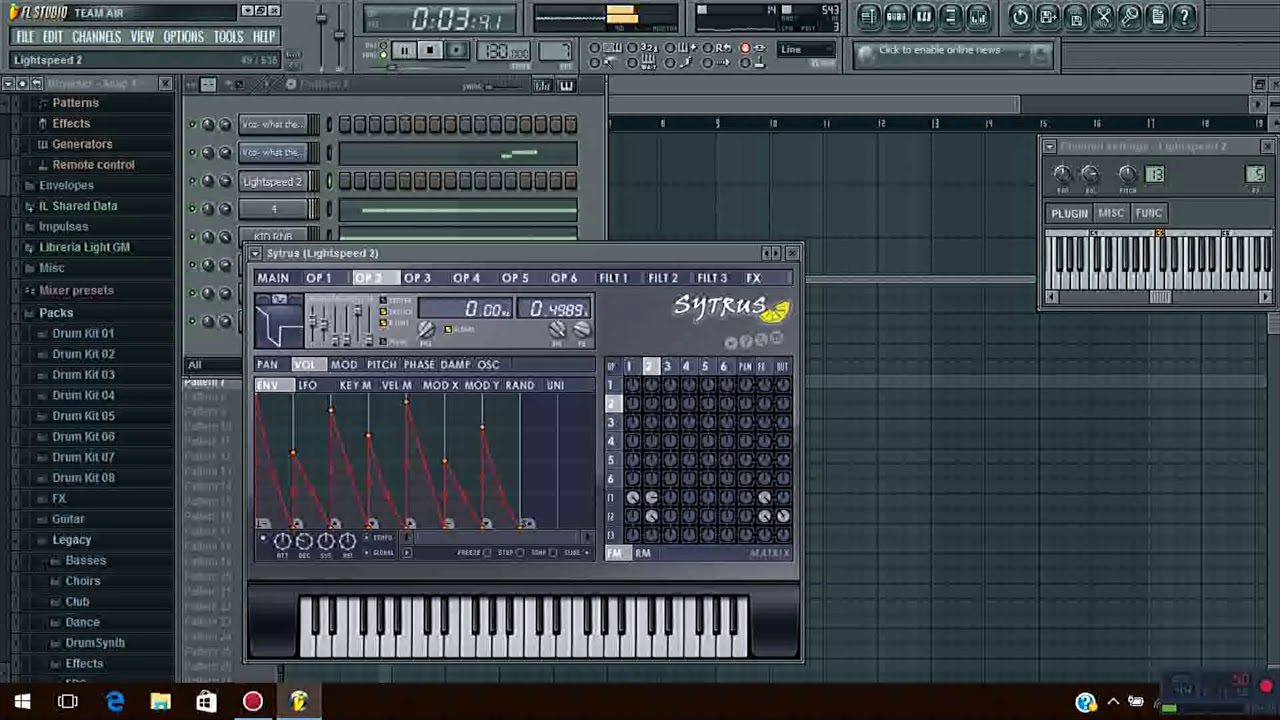
Task: Click the record button in transport
Action: pyautogui.click(x=457, y=50)
